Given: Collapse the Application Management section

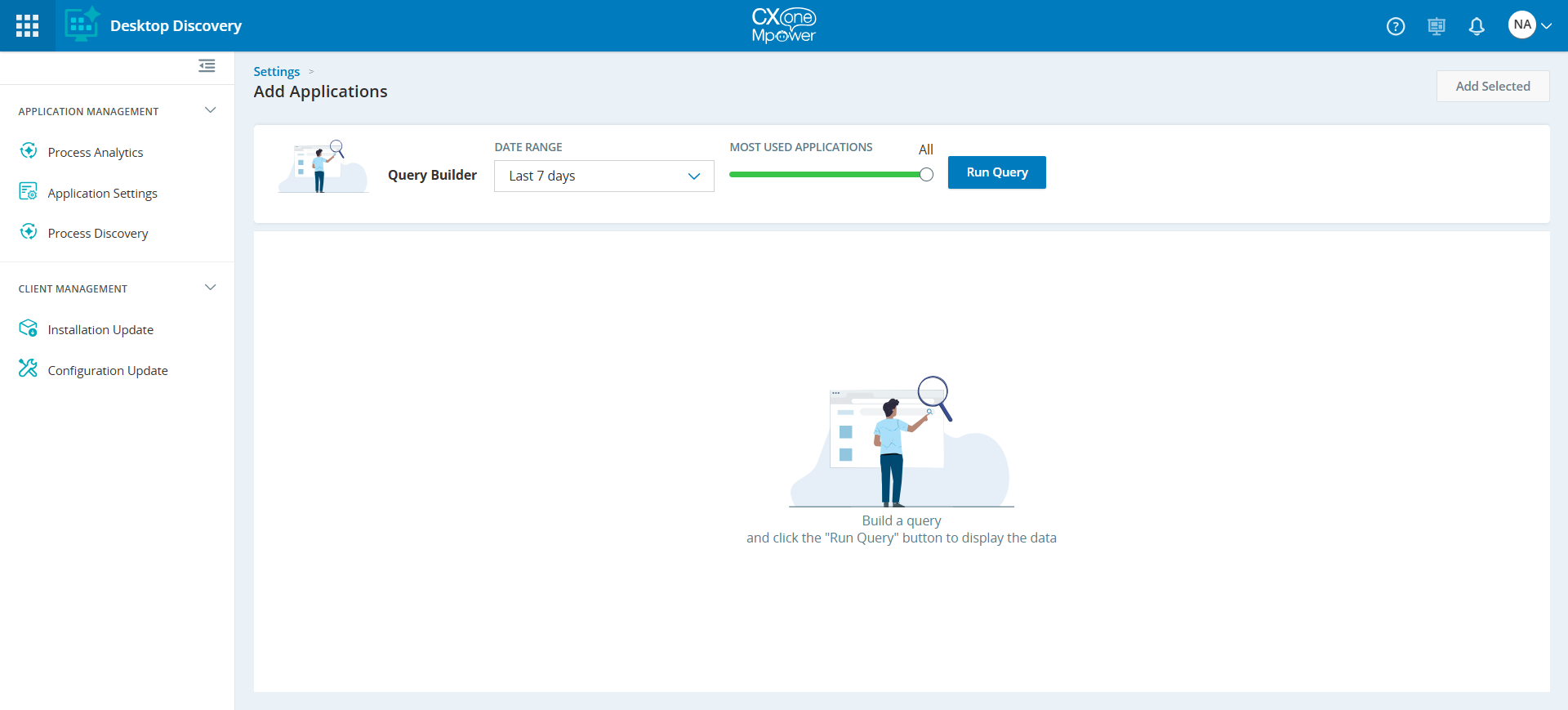Looking at the screenshot, I should pos(210,110).
